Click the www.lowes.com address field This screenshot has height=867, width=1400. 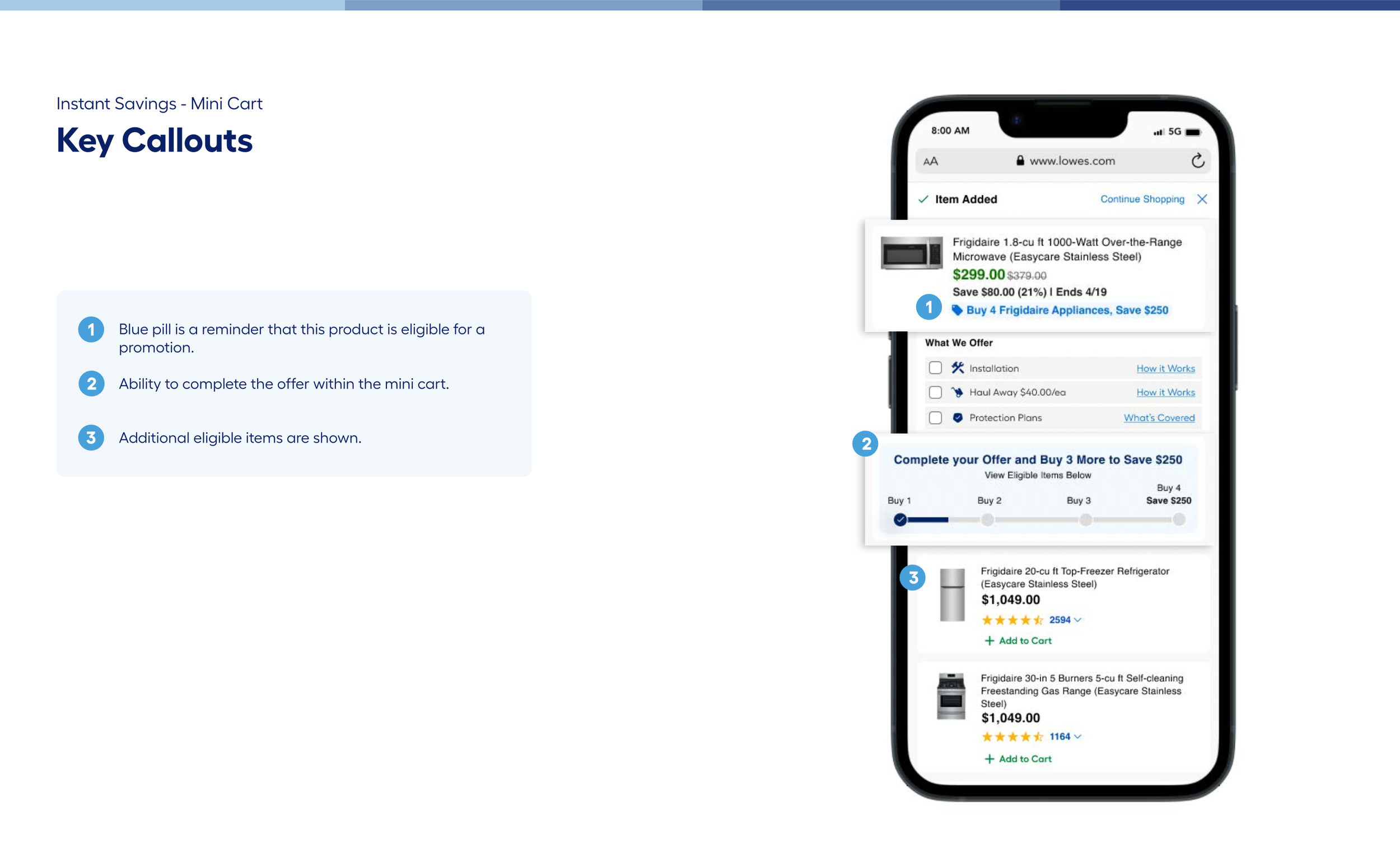coord(1063,161)
